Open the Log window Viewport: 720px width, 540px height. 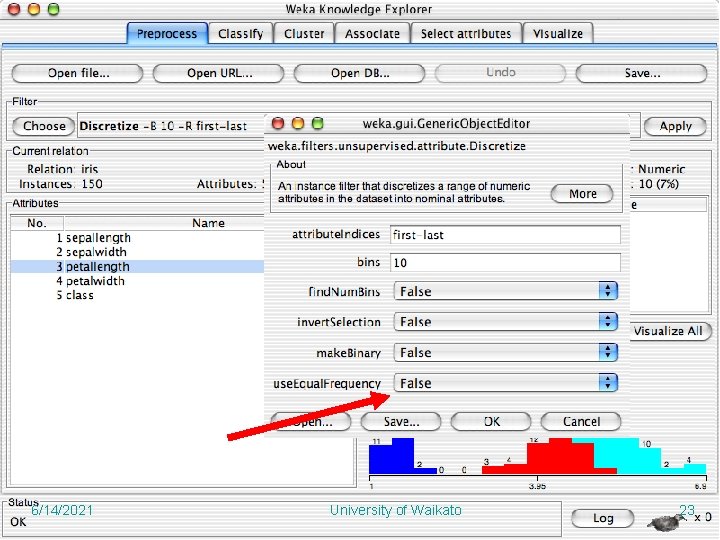(x=602, y=518)
